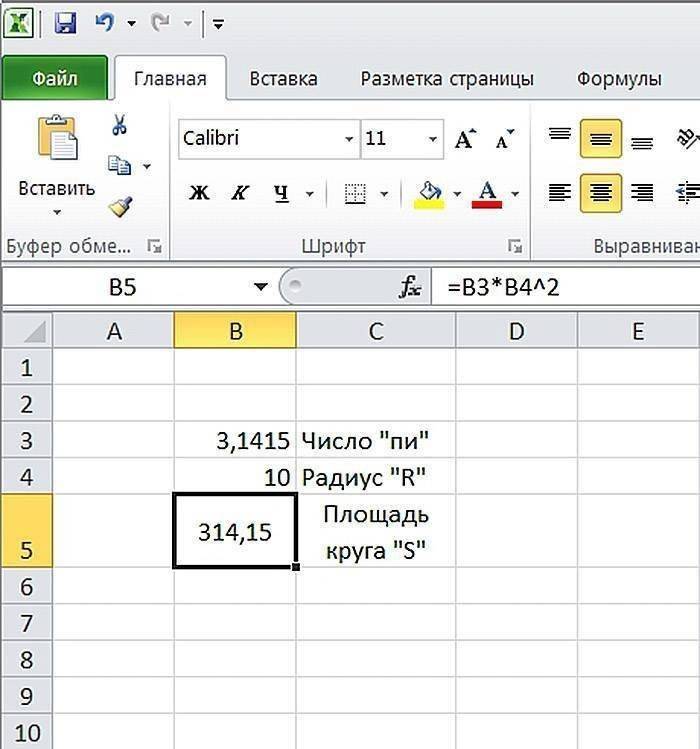Increase font size with large A icon
Viewport: 700px width, 749px height.
(x=465, y=139)
